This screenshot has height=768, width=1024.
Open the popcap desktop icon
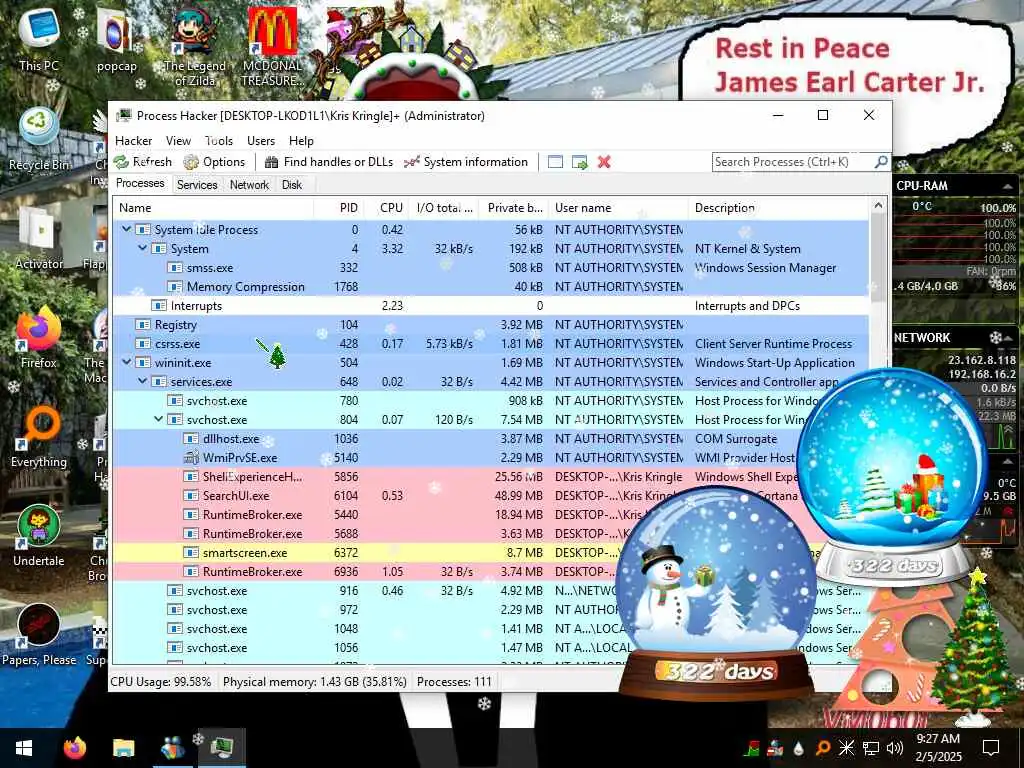tap(116, 40)
